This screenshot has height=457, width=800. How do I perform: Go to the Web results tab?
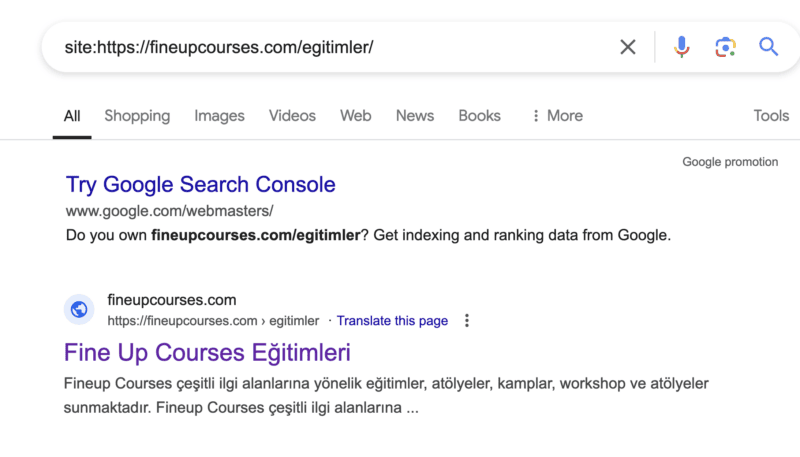355,116
